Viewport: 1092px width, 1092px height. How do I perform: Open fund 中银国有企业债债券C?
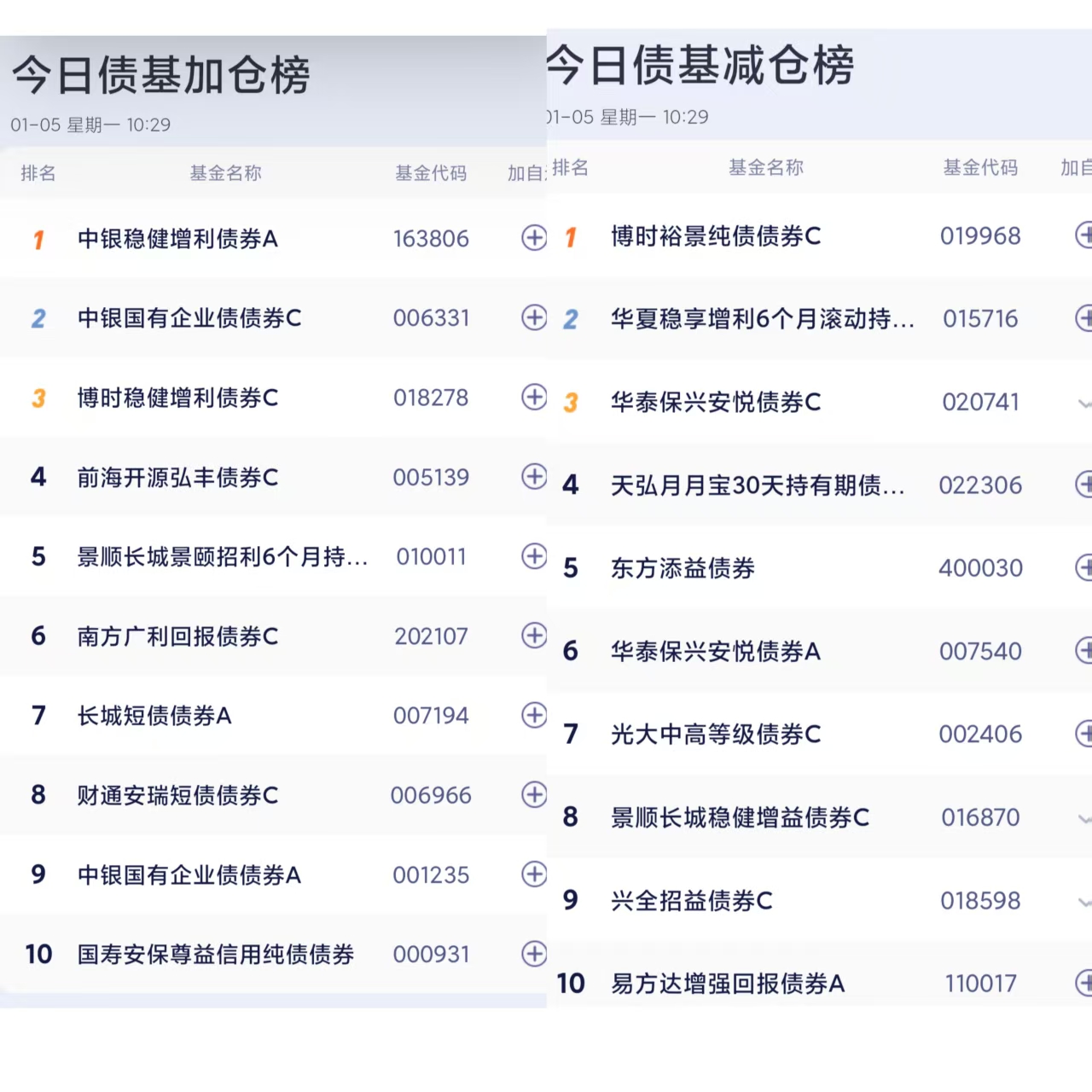(x=189, y=318)
